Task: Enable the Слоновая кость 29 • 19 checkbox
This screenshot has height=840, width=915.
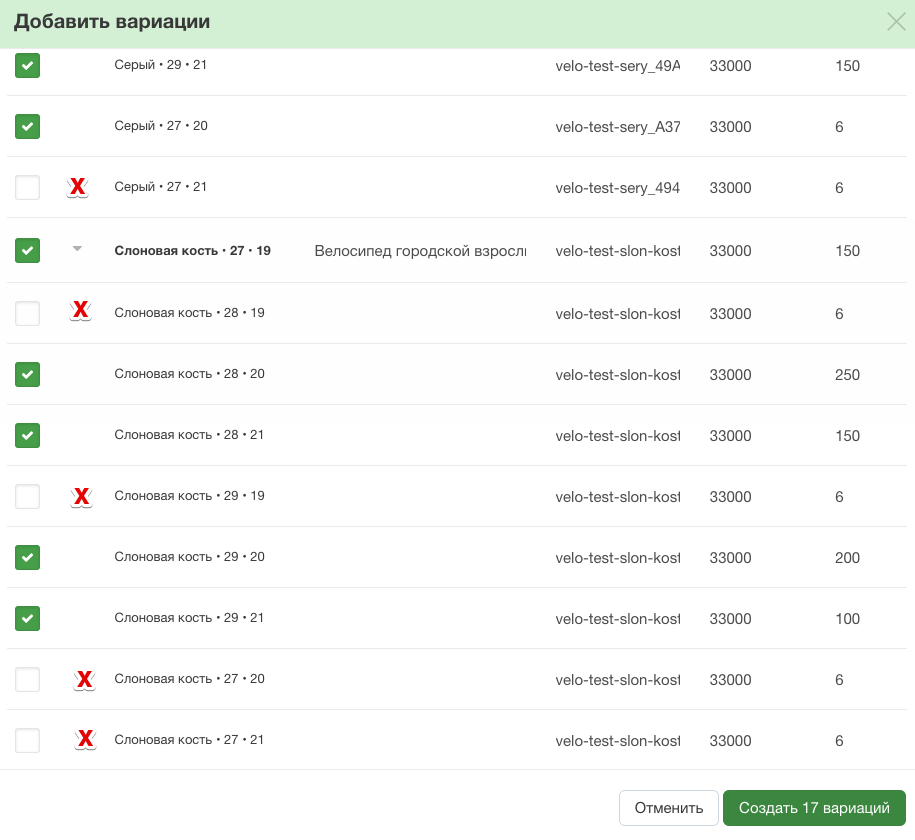Action: (27, 497)
